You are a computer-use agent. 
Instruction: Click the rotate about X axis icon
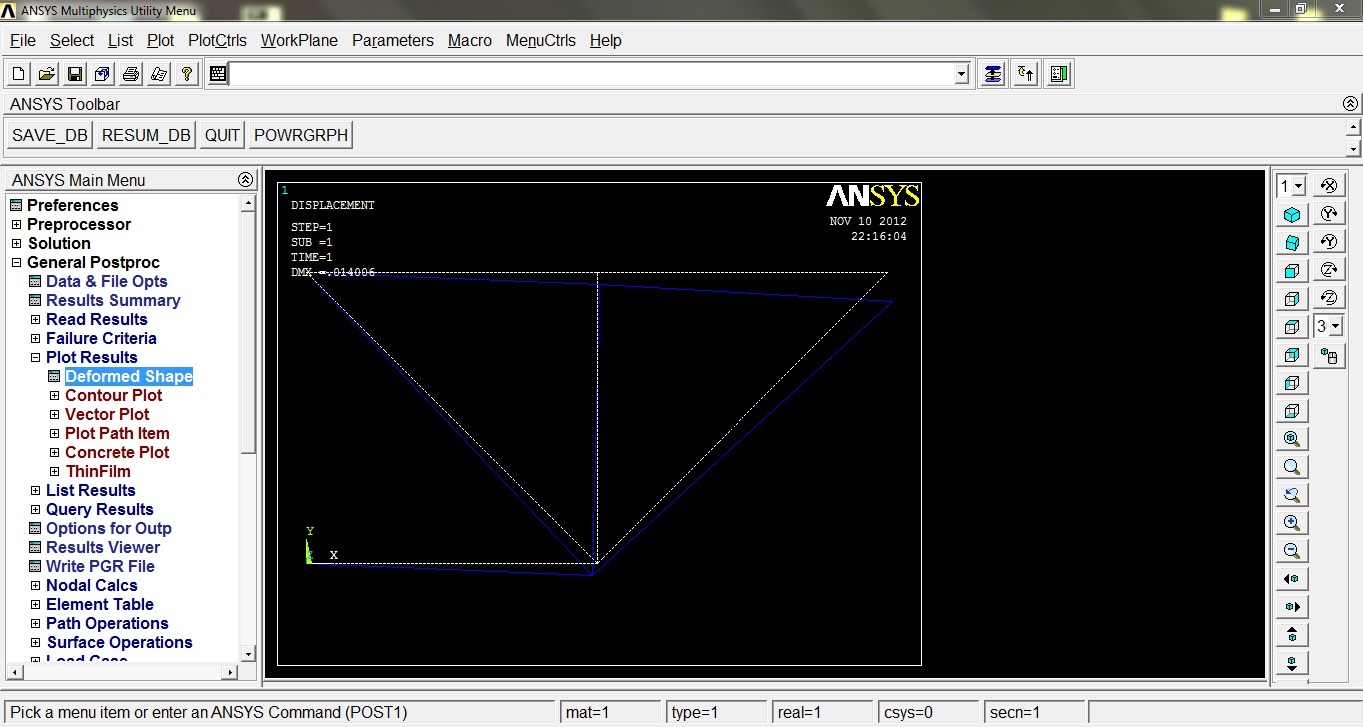pos(1329,186)
